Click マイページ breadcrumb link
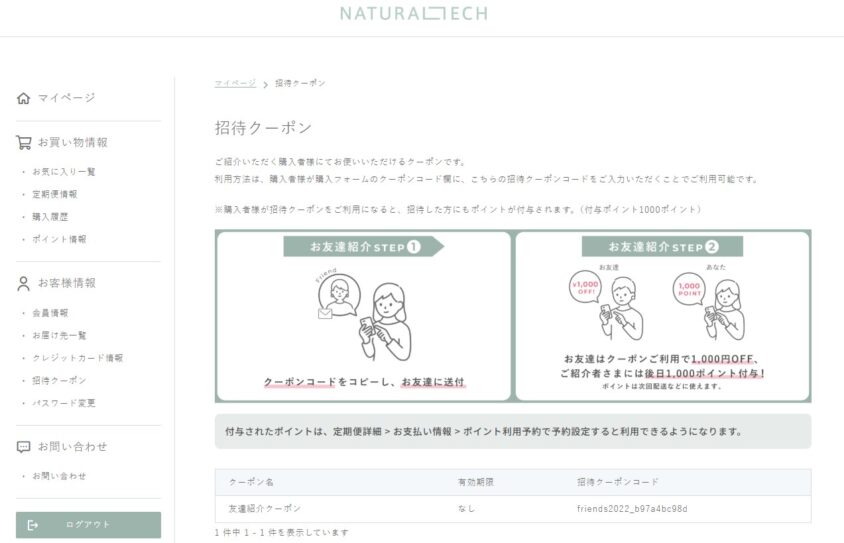844x543 pixels. point(235,83)
